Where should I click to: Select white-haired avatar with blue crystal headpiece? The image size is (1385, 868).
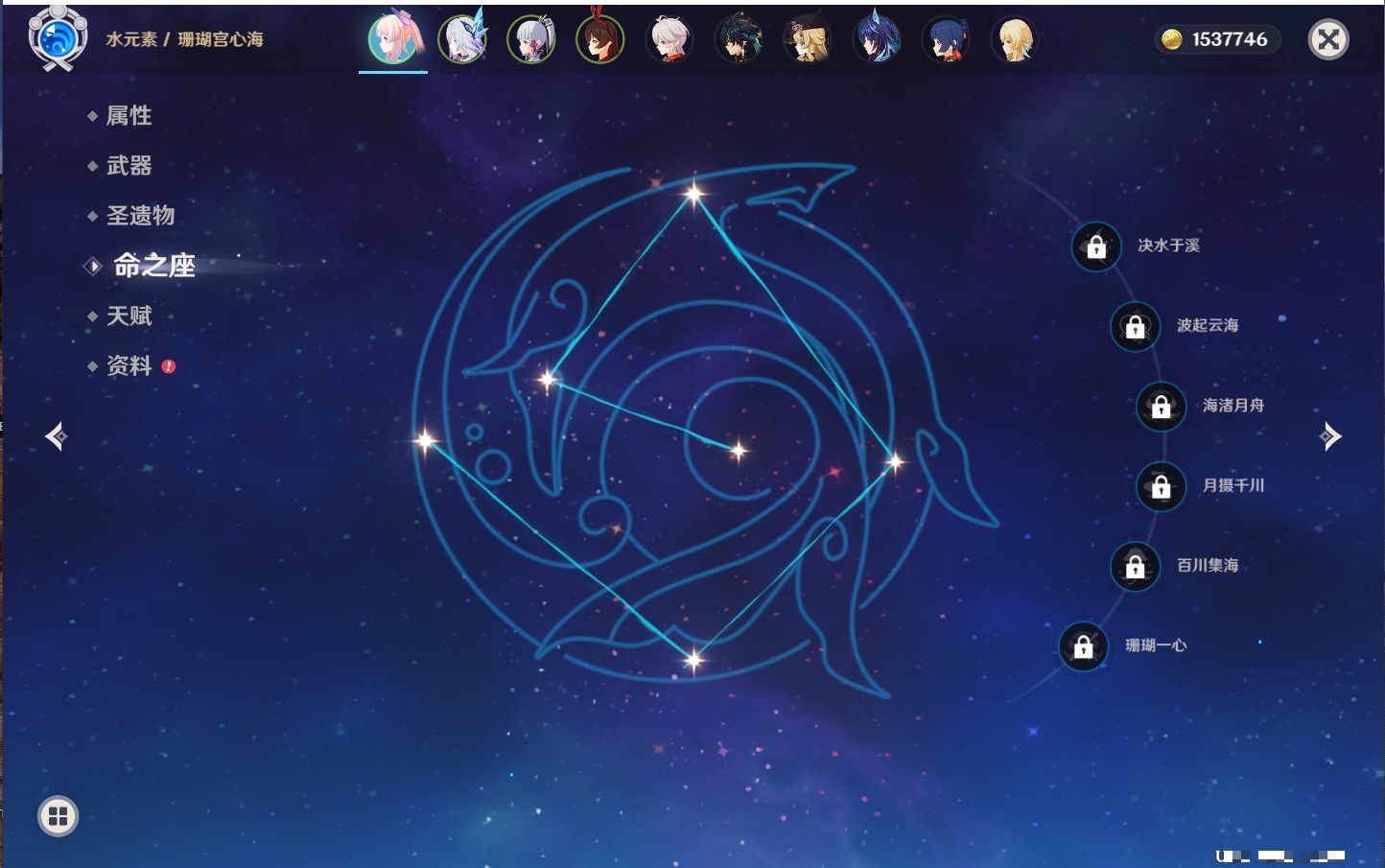462,39
